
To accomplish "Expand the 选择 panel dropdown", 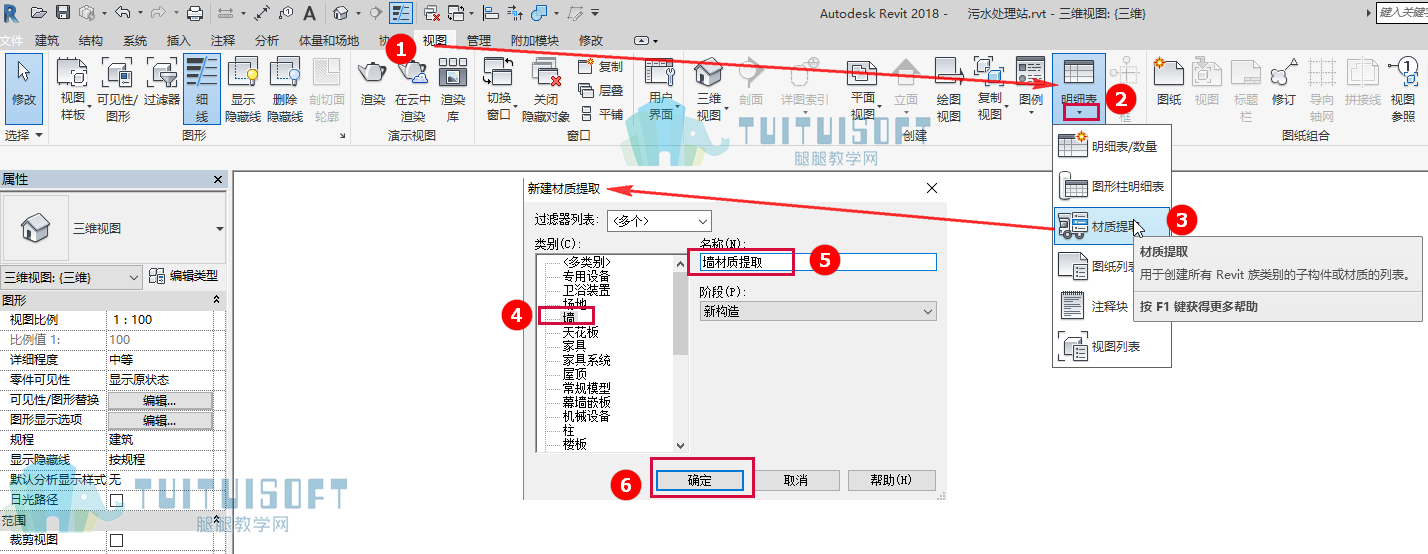I will (25, 134).
